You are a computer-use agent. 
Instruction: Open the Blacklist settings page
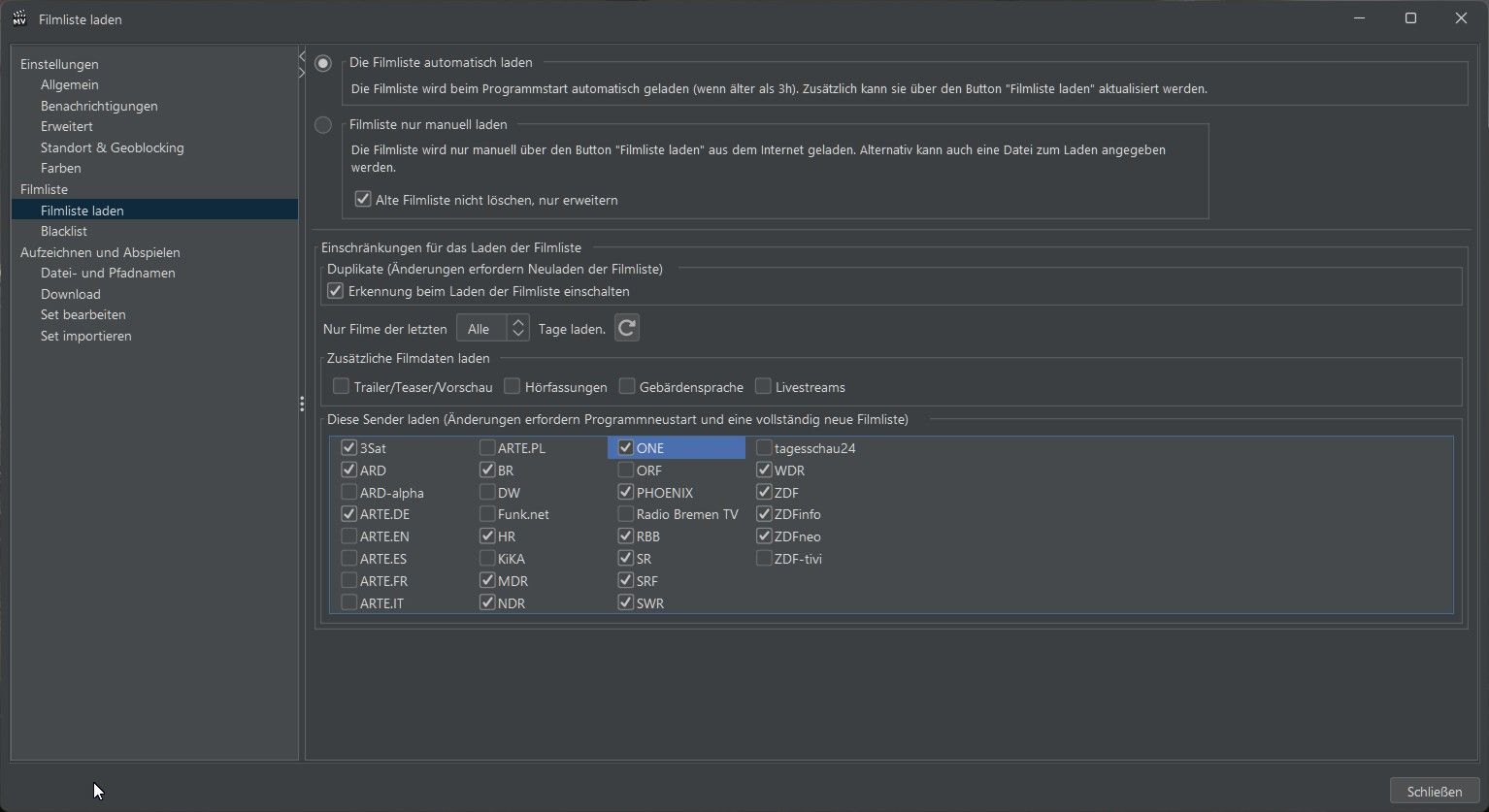(x=64, y=231)
